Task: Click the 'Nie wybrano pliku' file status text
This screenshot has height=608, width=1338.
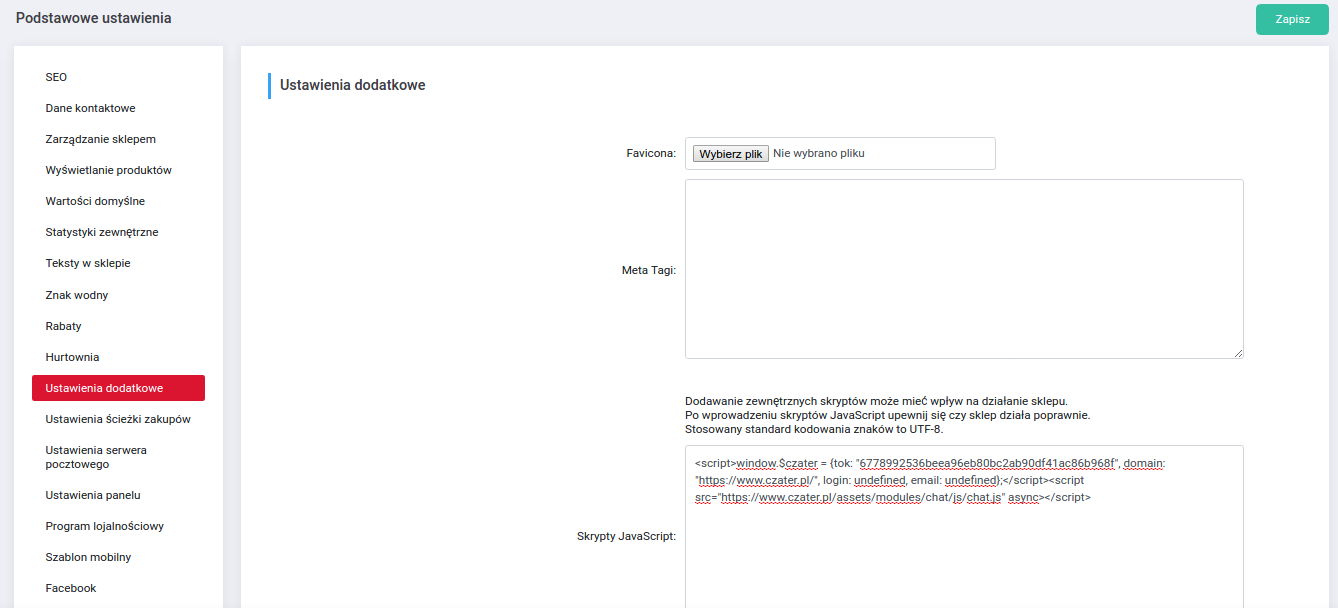Action: [818, 154]
